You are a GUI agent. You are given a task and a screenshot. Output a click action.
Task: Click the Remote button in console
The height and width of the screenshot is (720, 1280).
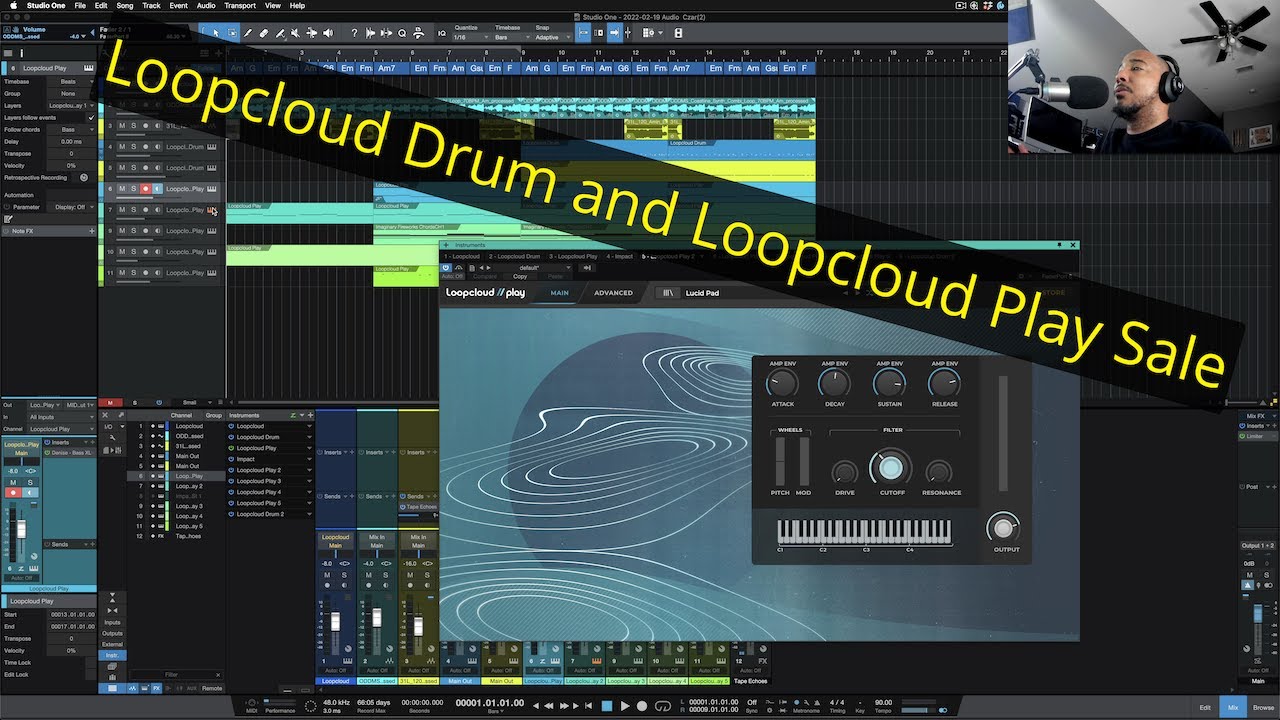click(212, 688)
